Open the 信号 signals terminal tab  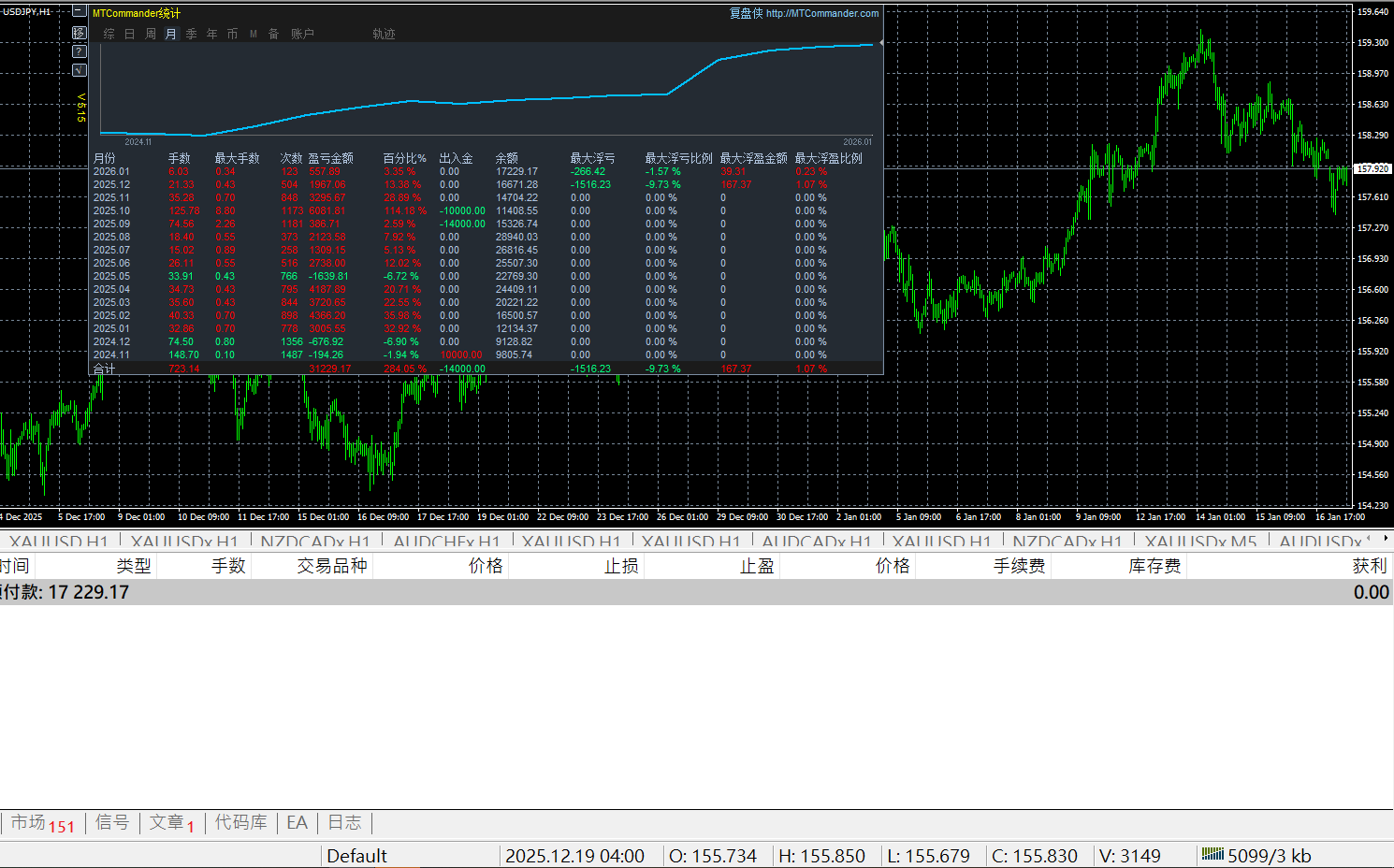coord(112,822)
